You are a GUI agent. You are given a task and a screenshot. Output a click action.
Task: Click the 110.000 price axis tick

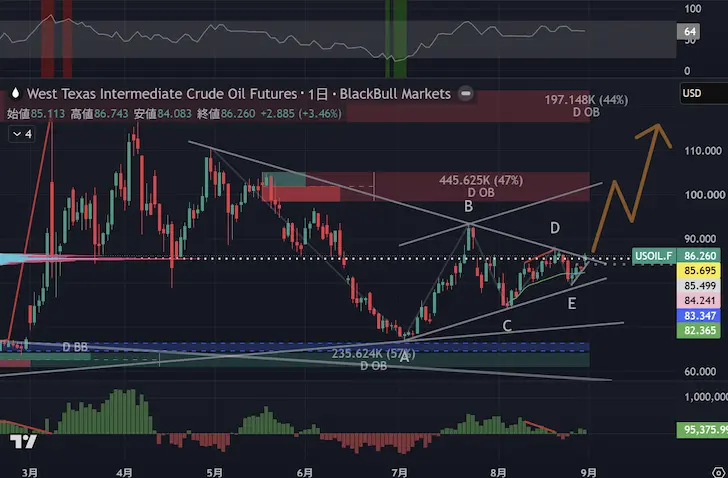point(703,151)
